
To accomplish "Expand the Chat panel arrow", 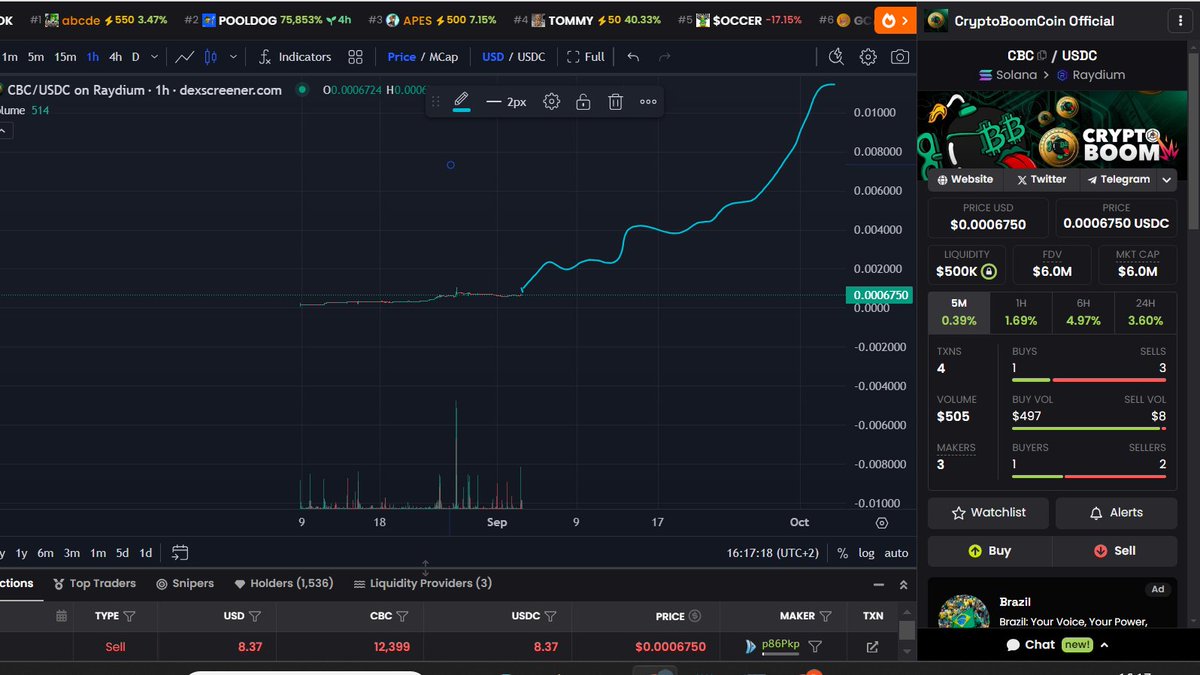I will [x=1104, y=645].
